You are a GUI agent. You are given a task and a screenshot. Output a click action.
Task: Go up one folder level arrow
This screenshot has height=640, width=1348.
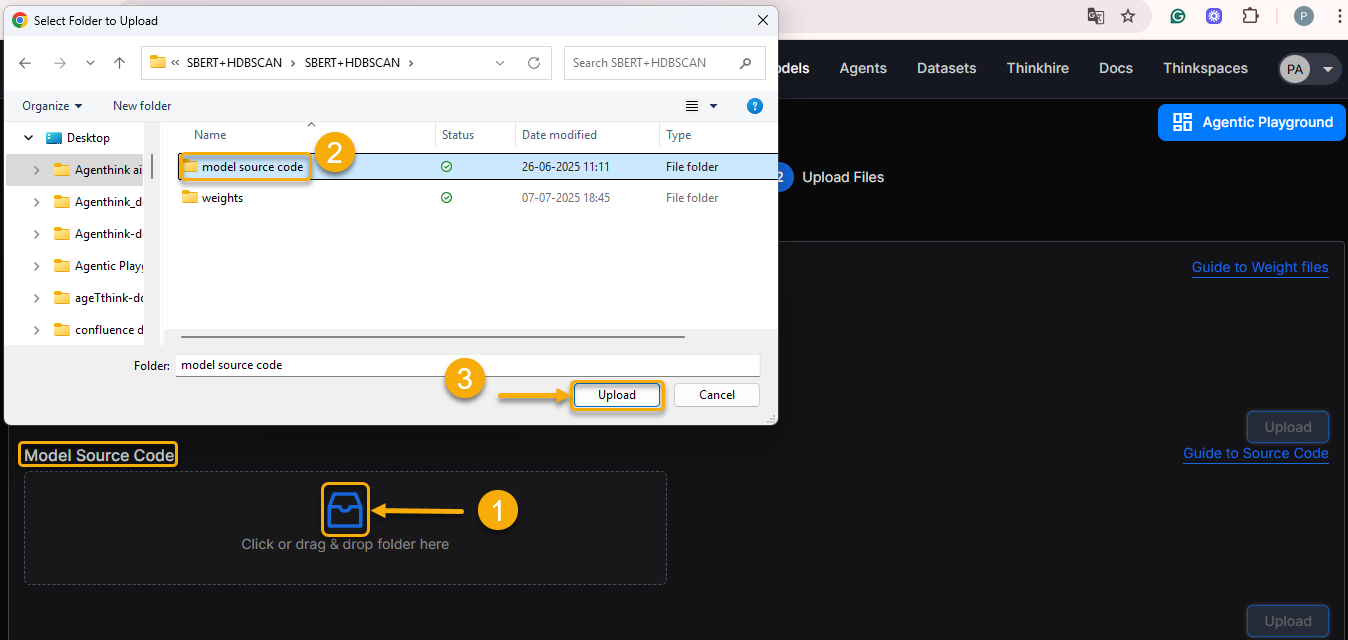pyautogui.click(x=120, y=63)
